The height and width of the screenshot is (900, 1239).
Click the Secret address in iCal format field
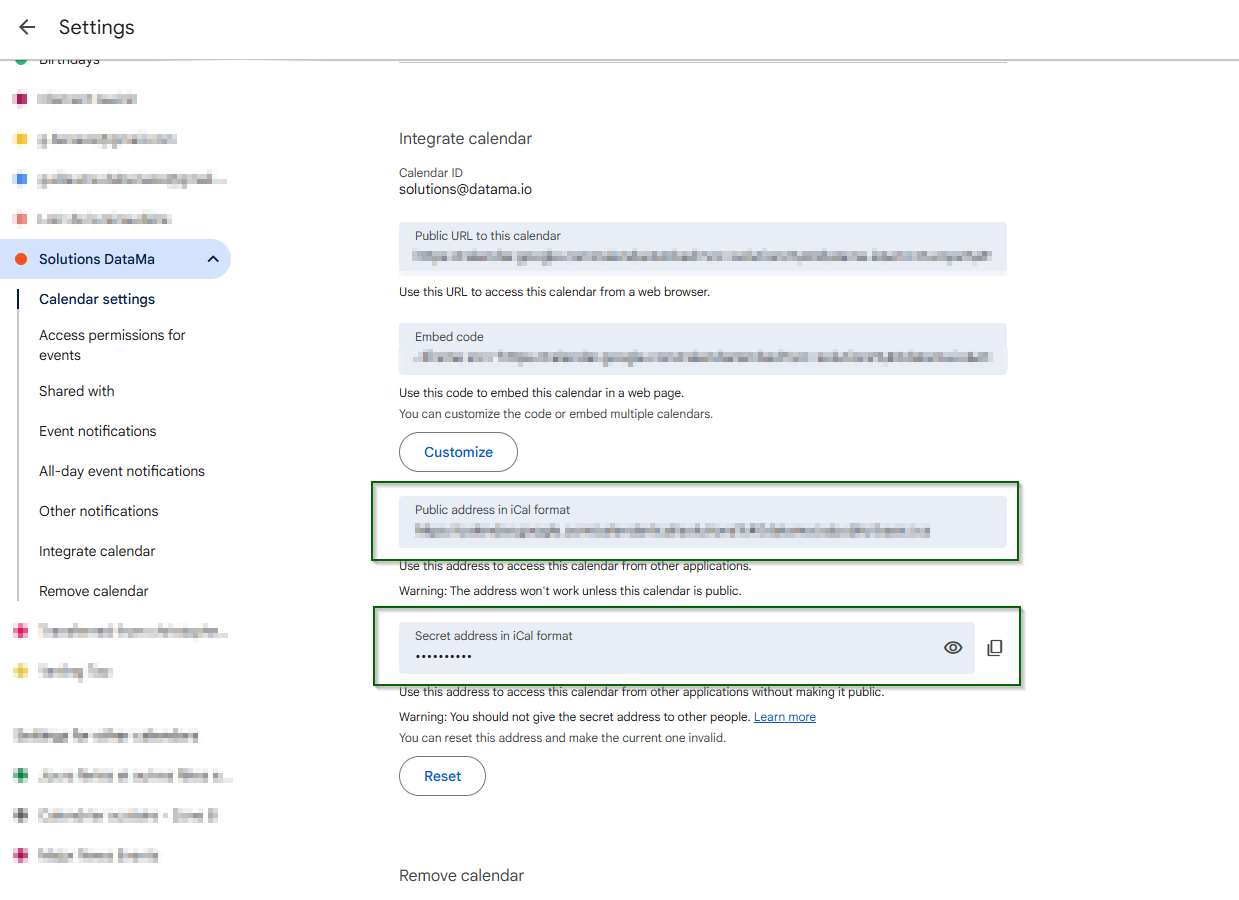[687, 648]
